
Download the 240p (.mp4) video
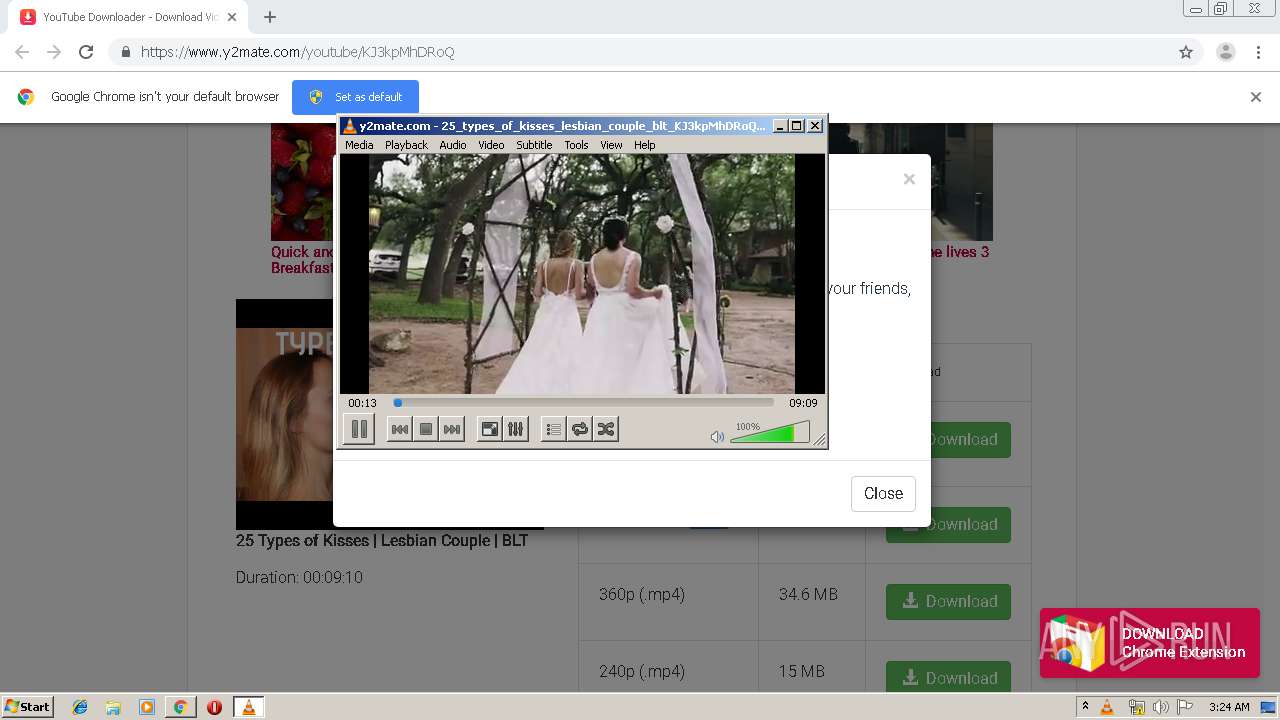click(948, 678)
